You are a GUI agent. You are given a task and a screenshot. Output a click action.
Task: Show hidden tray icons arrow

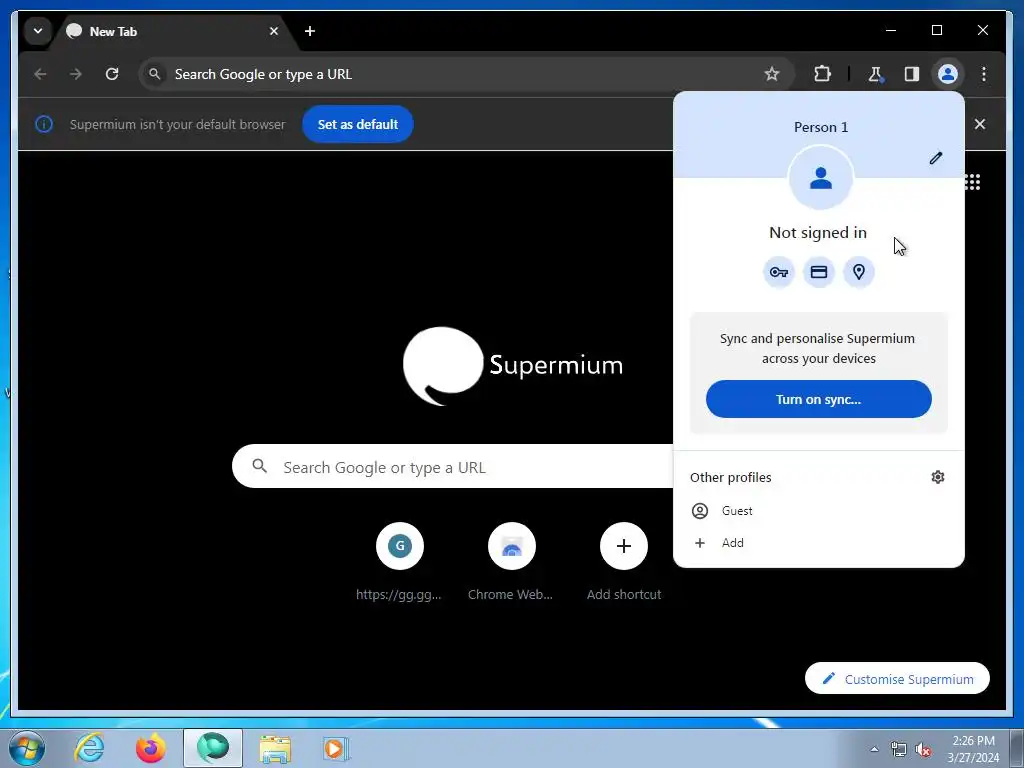874,749
